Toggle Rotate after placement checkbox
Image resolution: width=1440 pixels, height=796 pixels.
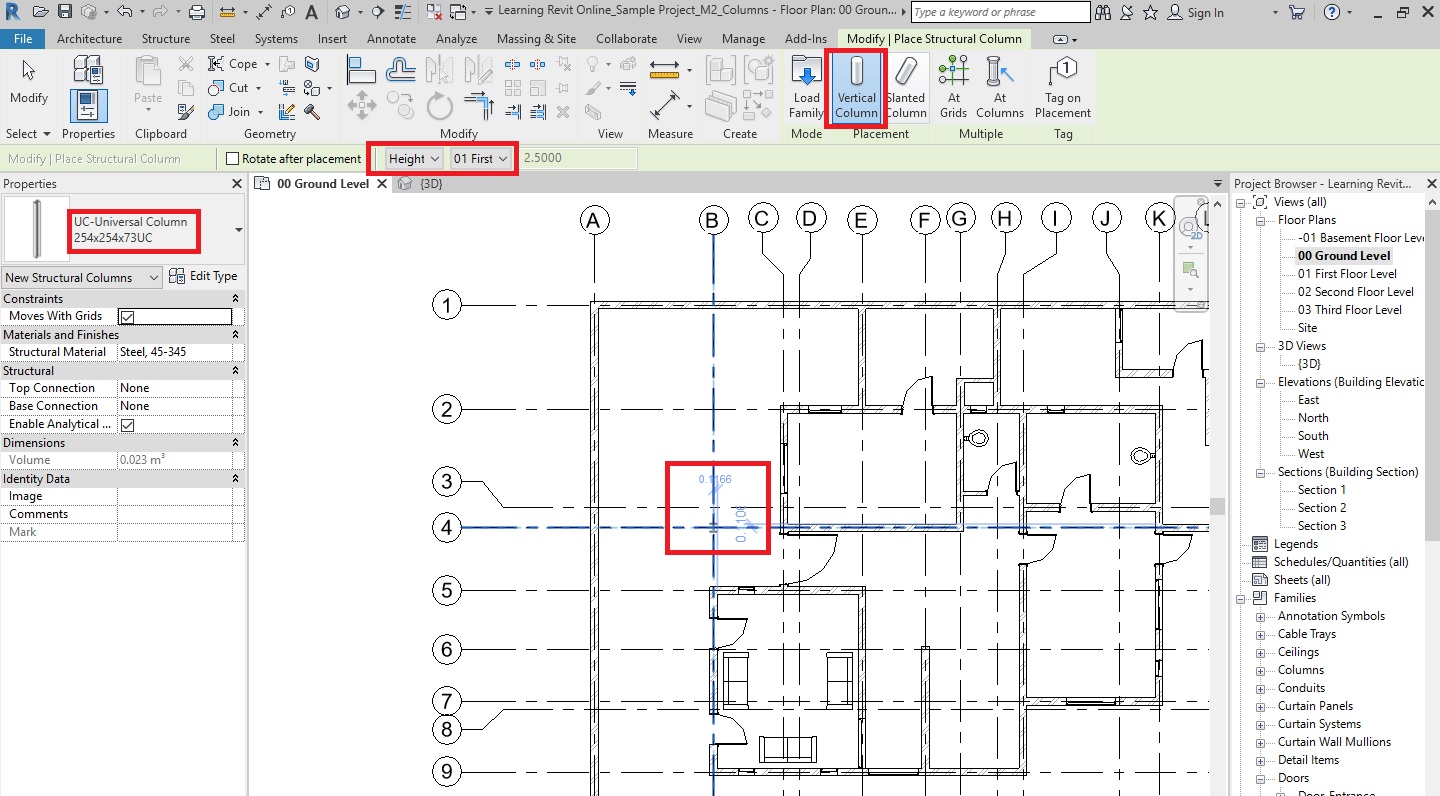coord(233,159)
